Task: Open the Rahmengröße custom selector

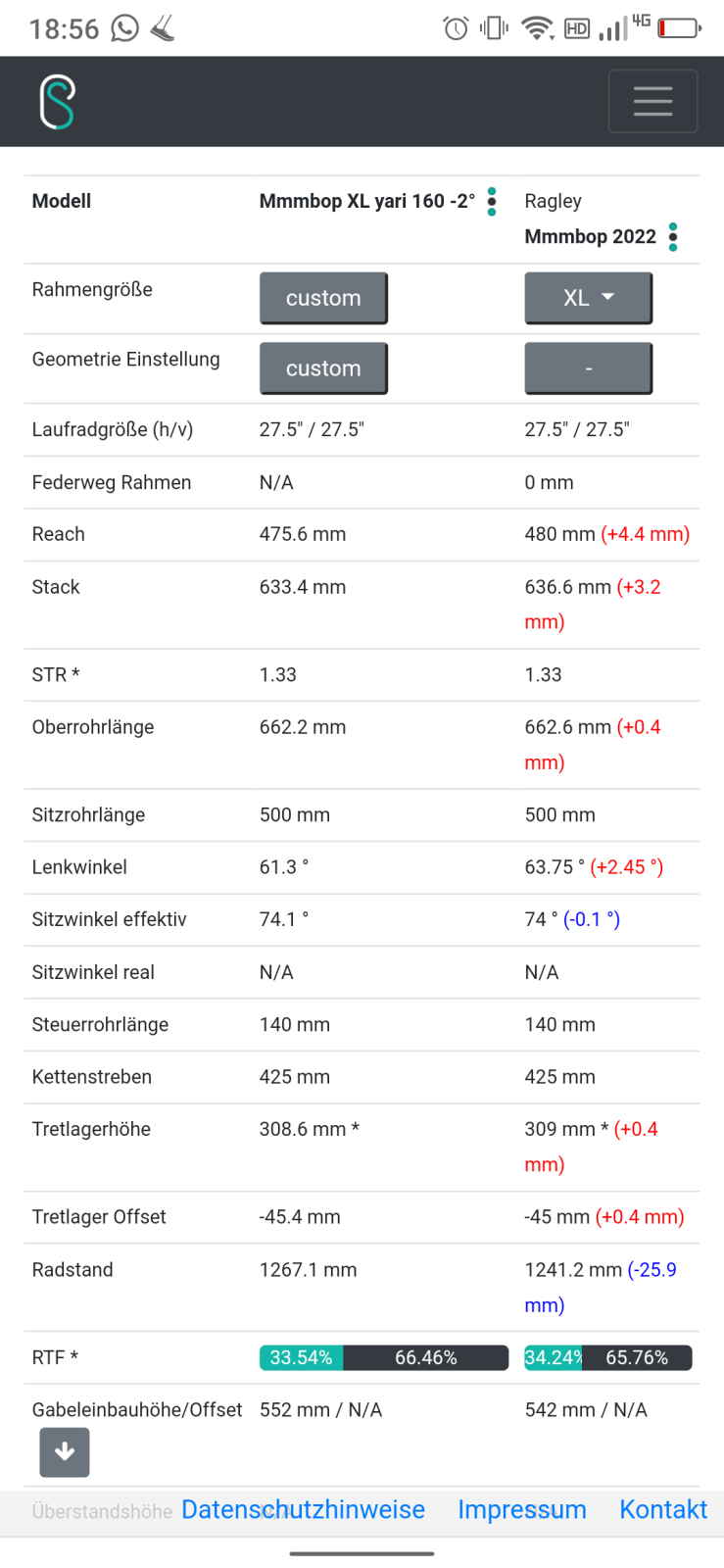Action: [x=323, y=298]
